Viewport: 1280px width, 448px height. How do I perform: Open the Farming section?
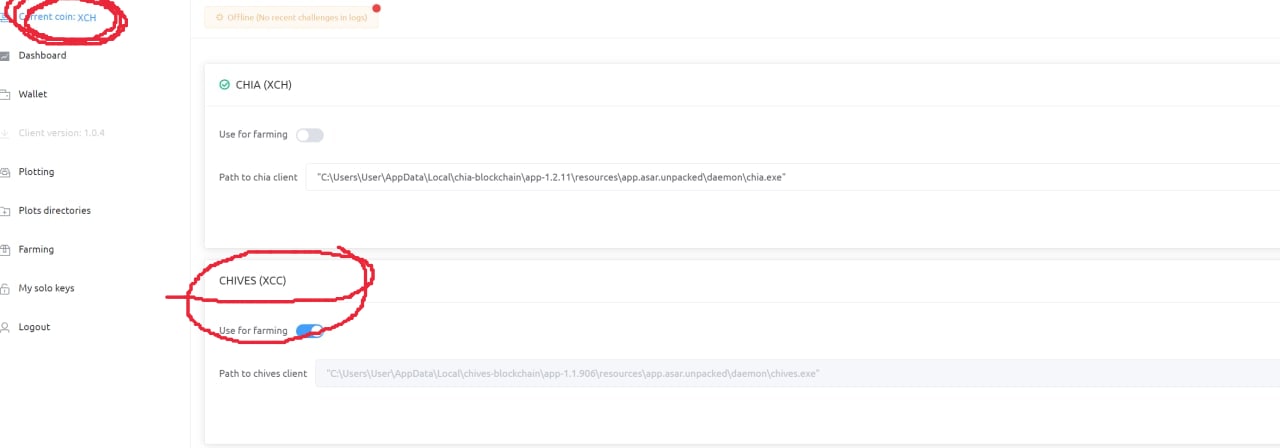coord(36,250)
